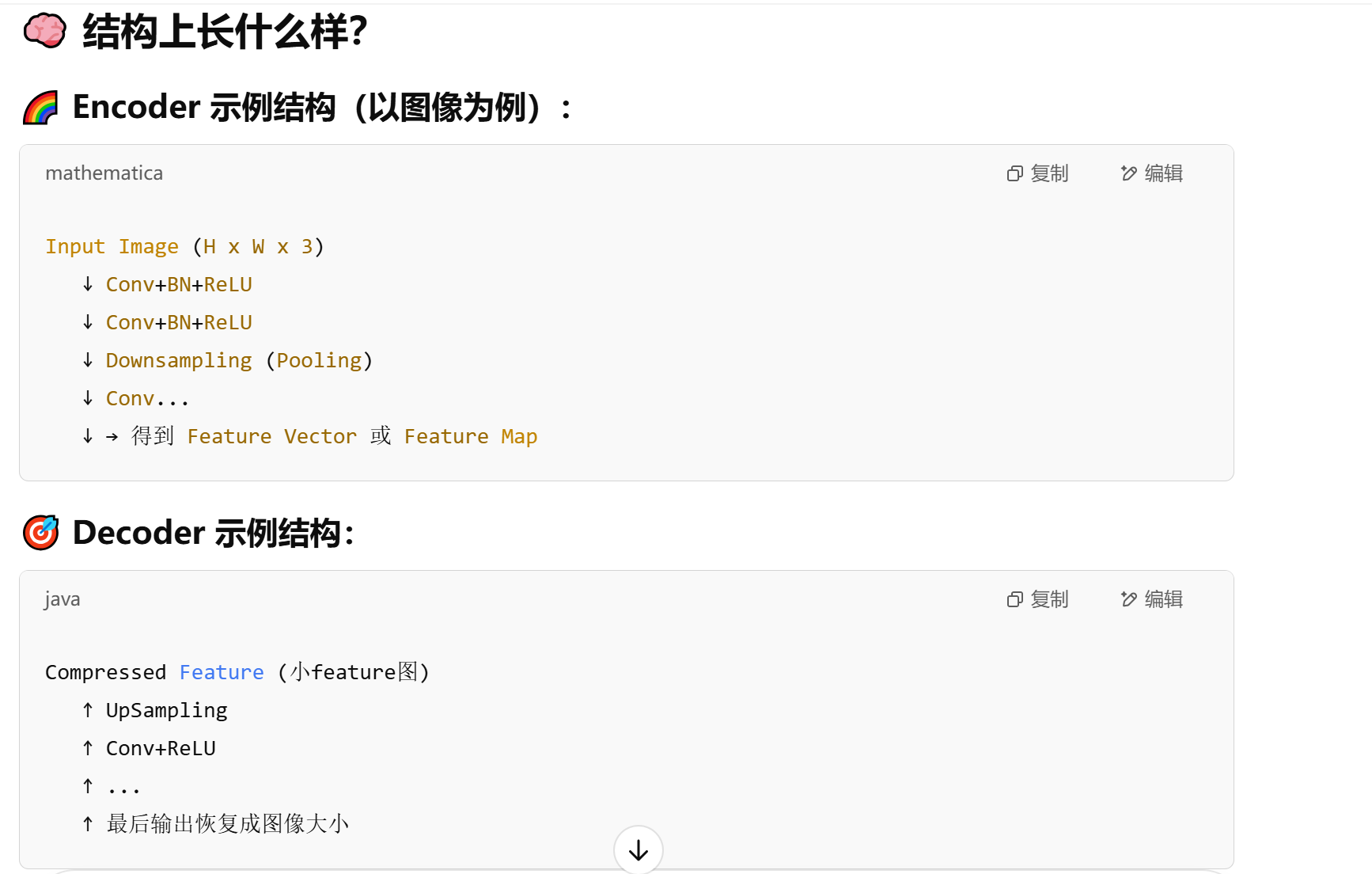Click the heading 结构上长什么样?
1372x874 pixels.
[225, 32]
